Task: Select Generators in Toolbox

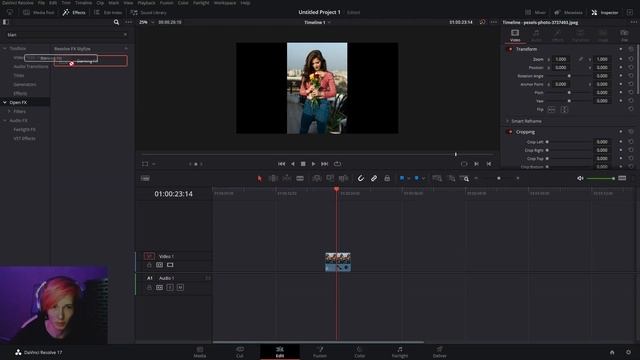Action: tap(24, 84)
